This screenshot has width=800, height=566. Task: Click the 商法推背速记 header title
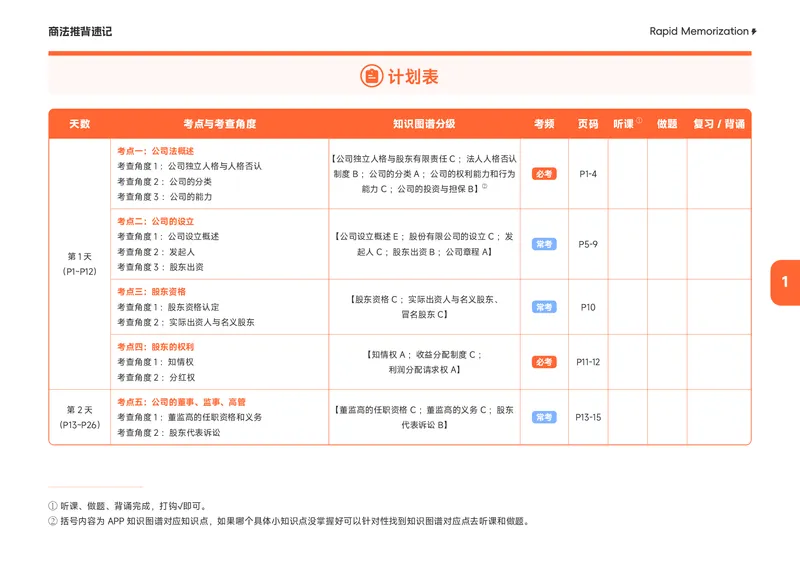(80, 32)
